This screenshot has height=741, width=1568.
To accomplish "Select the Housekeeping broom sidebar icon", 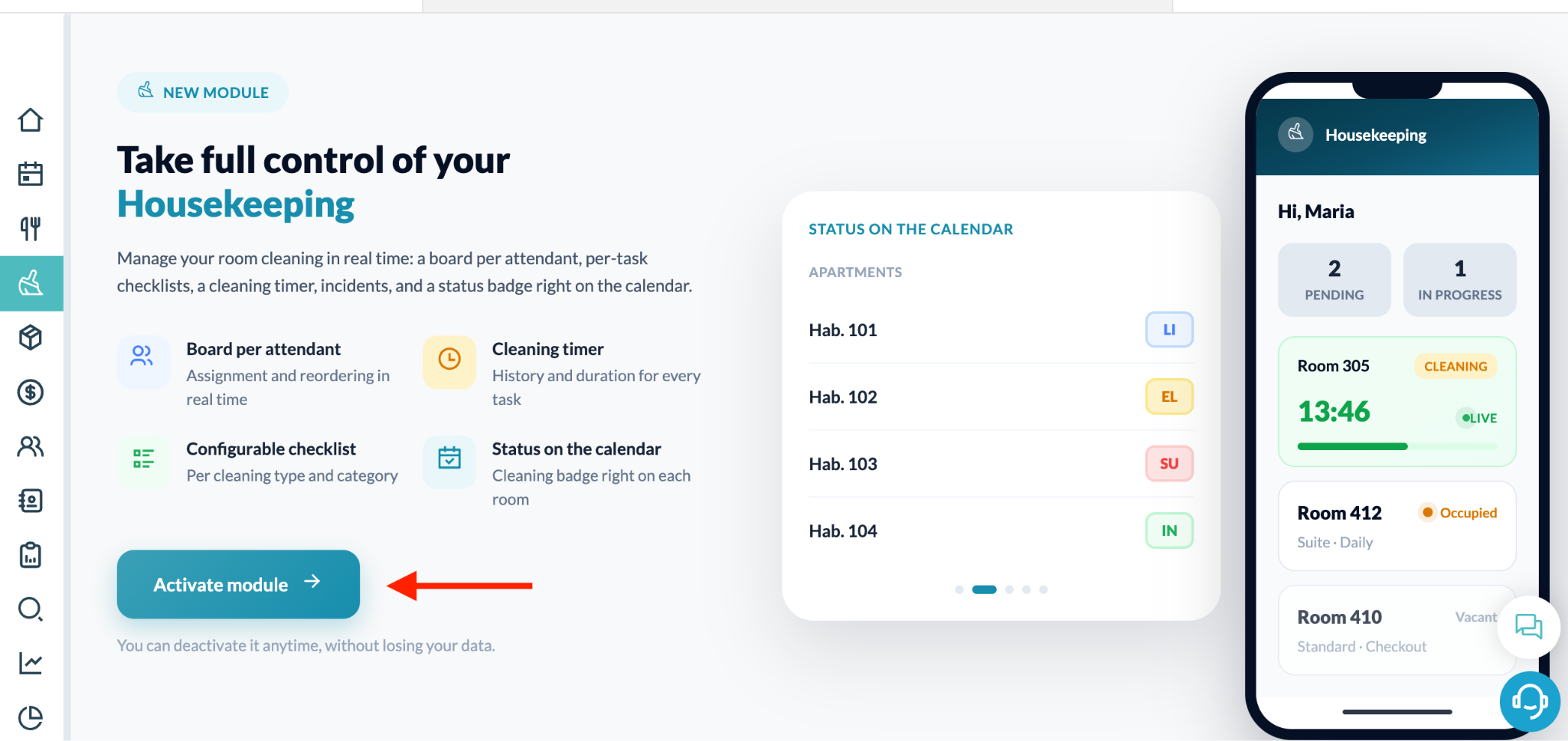I will 31,283.
